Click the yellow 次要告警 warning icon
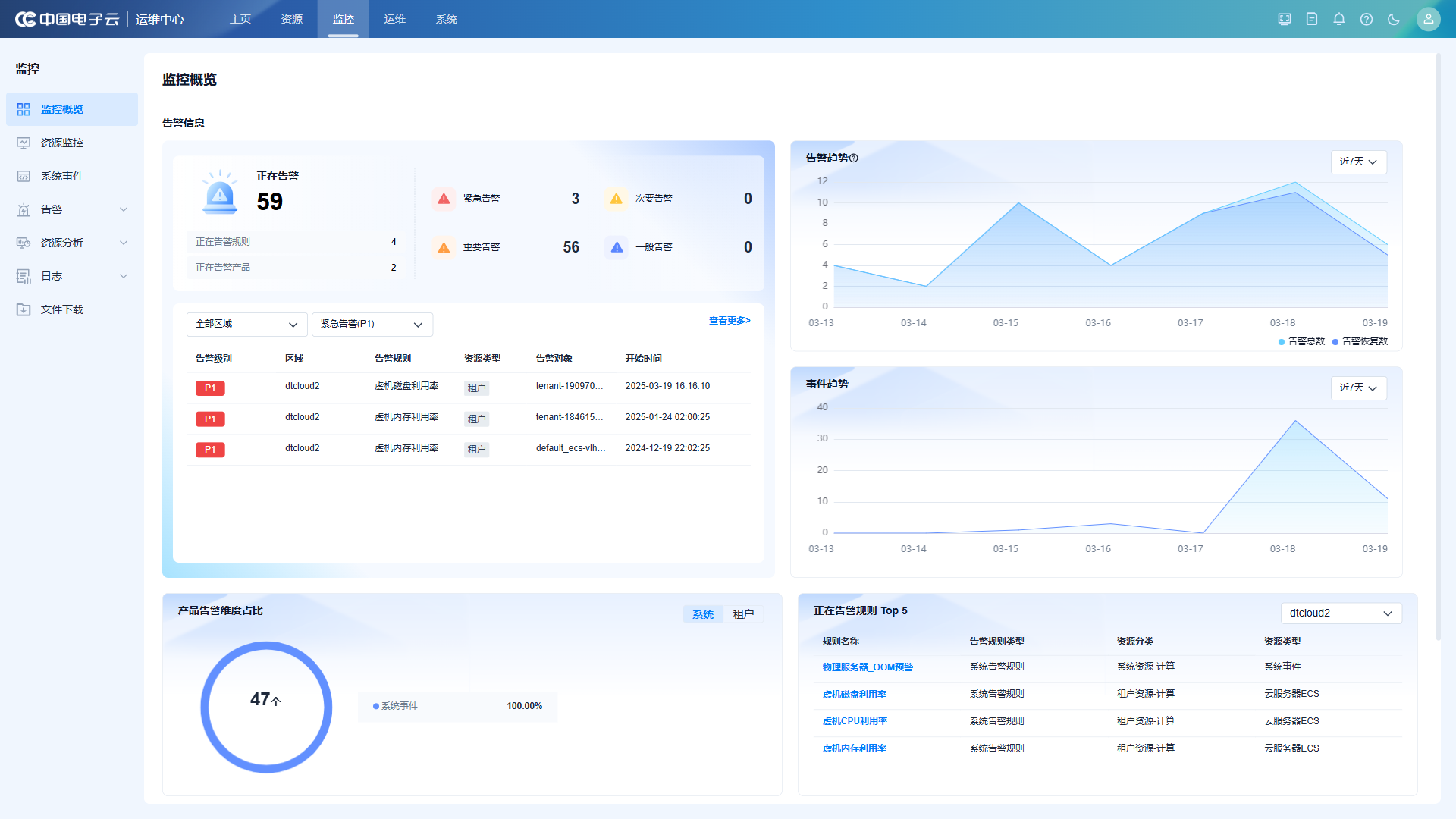Image resolution: width=1456 pixels, height=819 pixels. (617, 199)
